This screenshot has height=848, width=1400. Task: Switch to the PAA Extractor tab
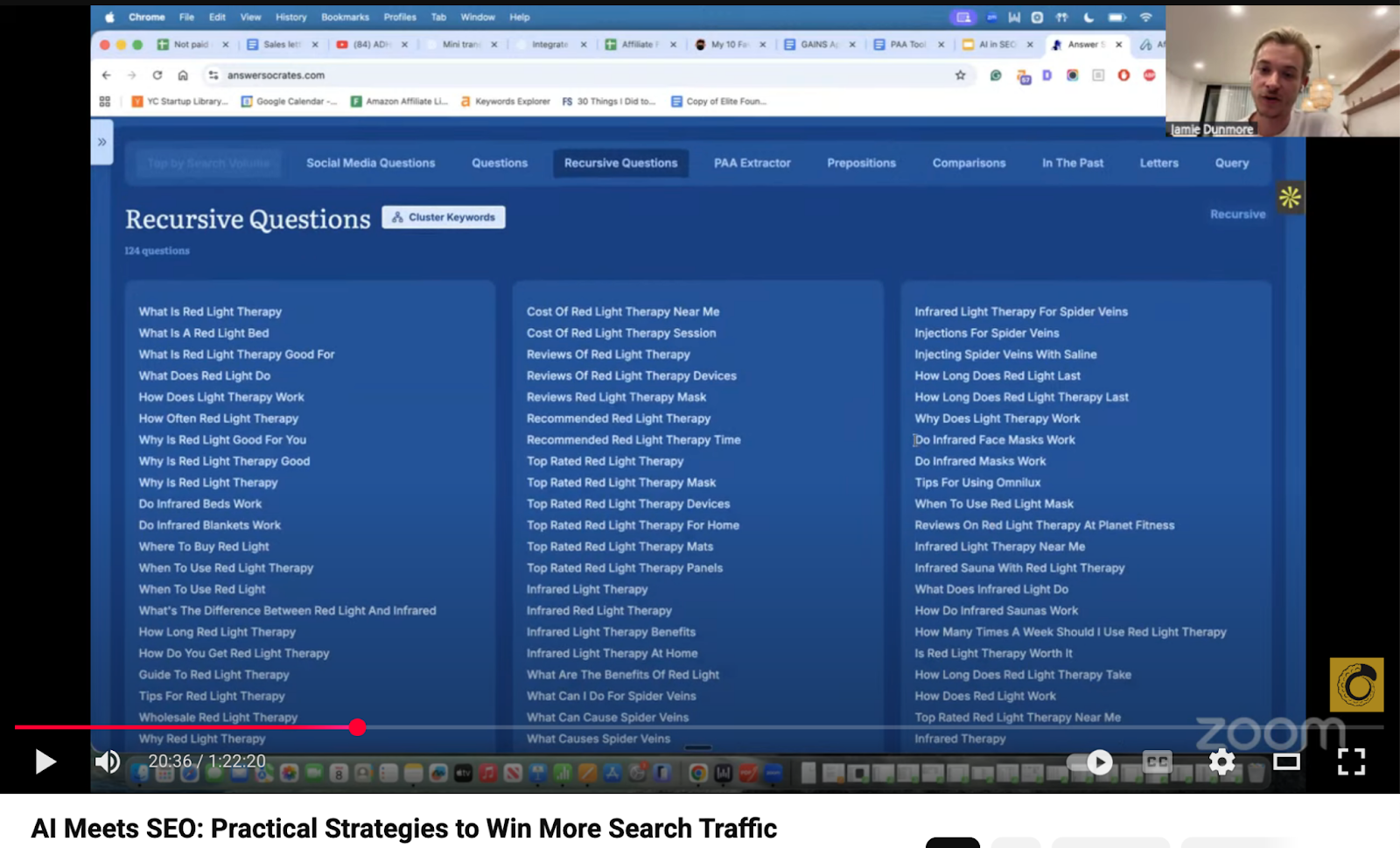pyautogui.click(x=752, y=163)
